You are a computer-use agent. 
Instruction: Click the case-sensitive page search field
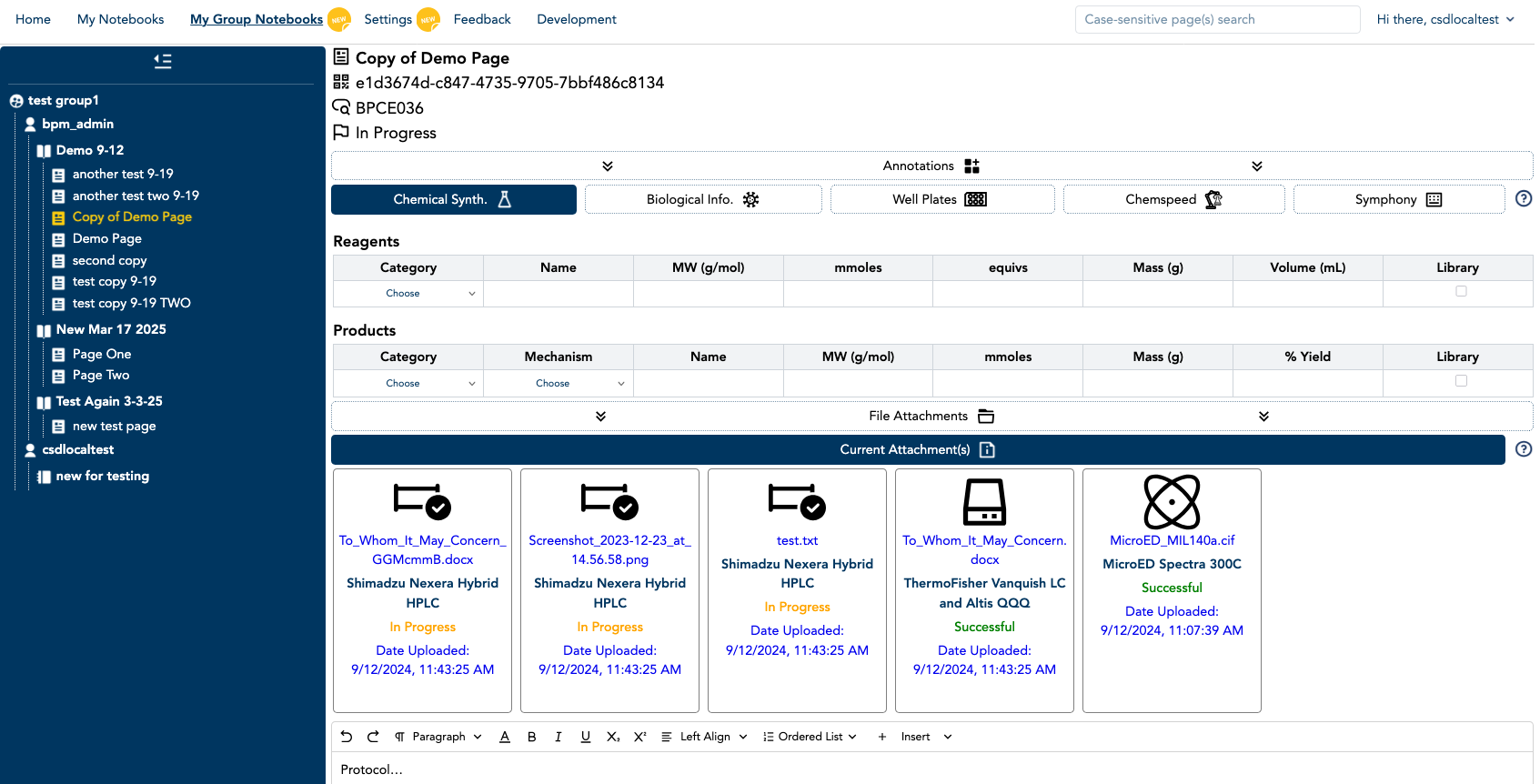(1217, 19)
